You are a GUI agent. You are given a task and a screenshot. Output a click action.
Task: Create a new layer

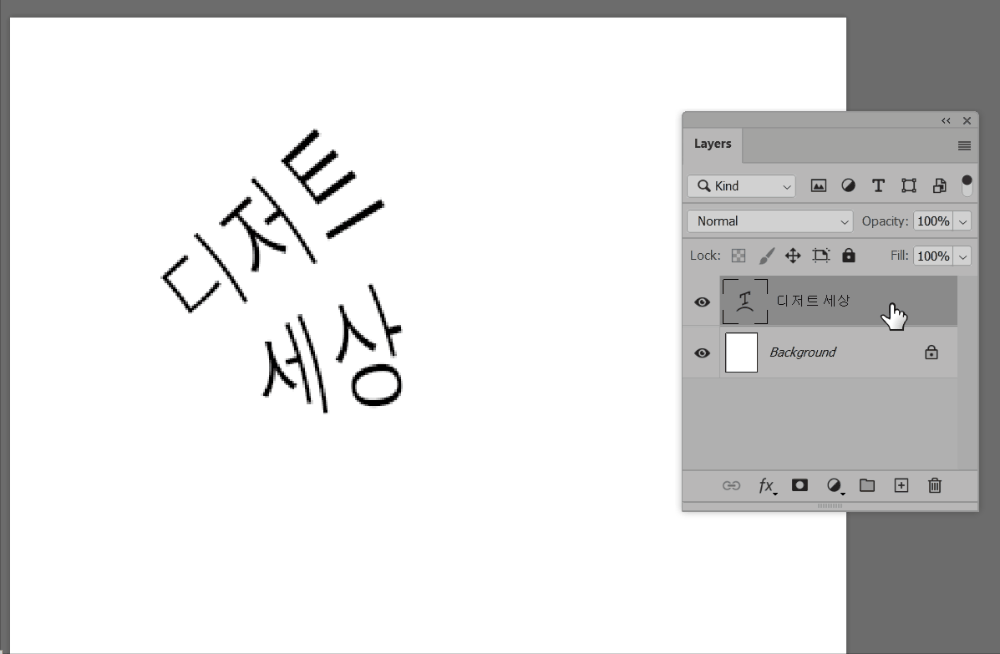(x=901, y=486)
